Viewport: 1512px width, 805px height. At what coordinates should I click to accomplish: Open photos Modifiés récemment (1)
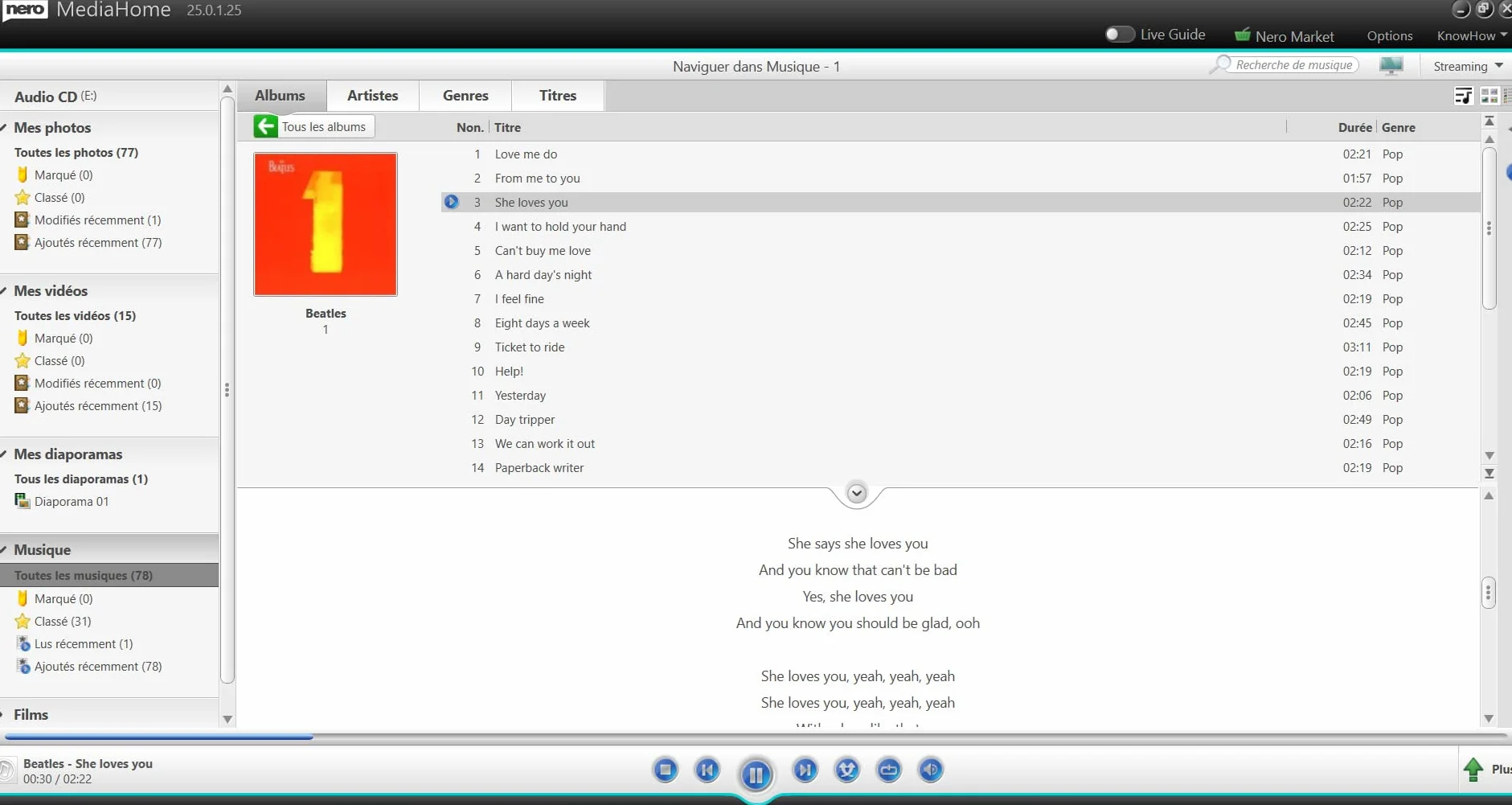88,220
